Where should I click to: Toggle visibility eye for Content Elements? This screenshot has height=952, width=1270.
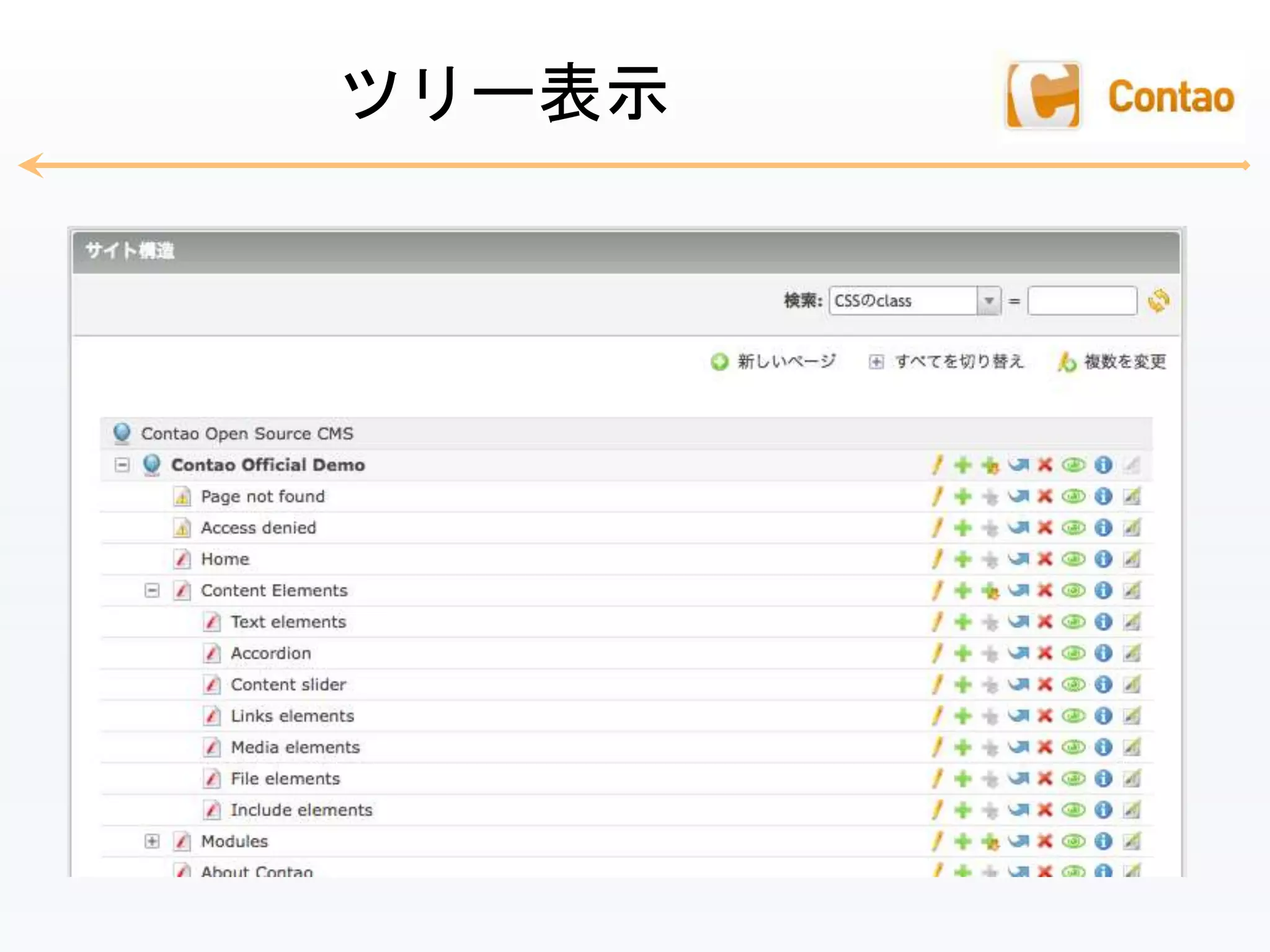coord(1073,591)
